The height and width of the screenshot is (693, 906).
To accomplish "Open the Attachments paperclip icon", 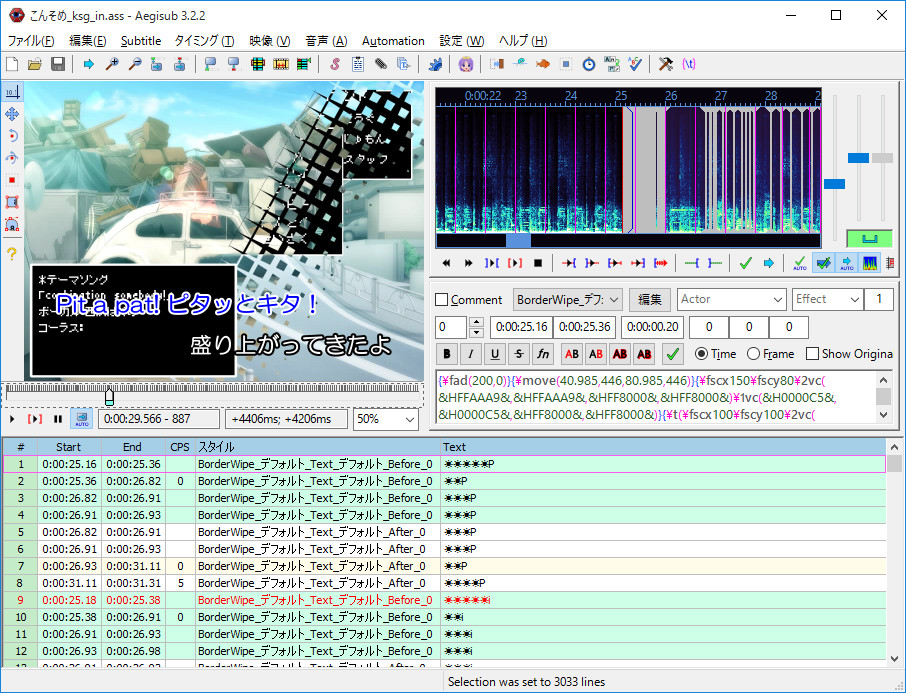I will [381, 64].
